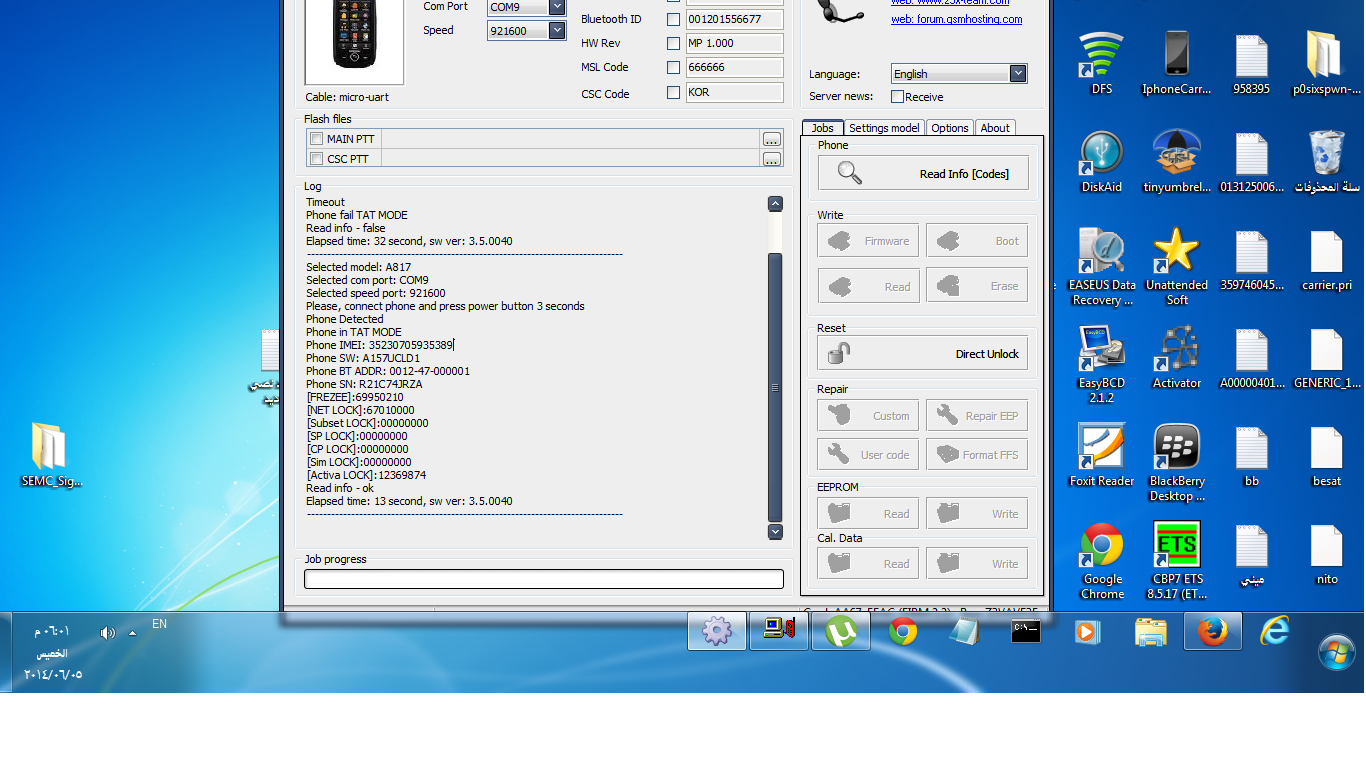Screen dimensions: 1366x768
Task: Click the log scrollbar down arrow
Action: click(x=775, y=532)
